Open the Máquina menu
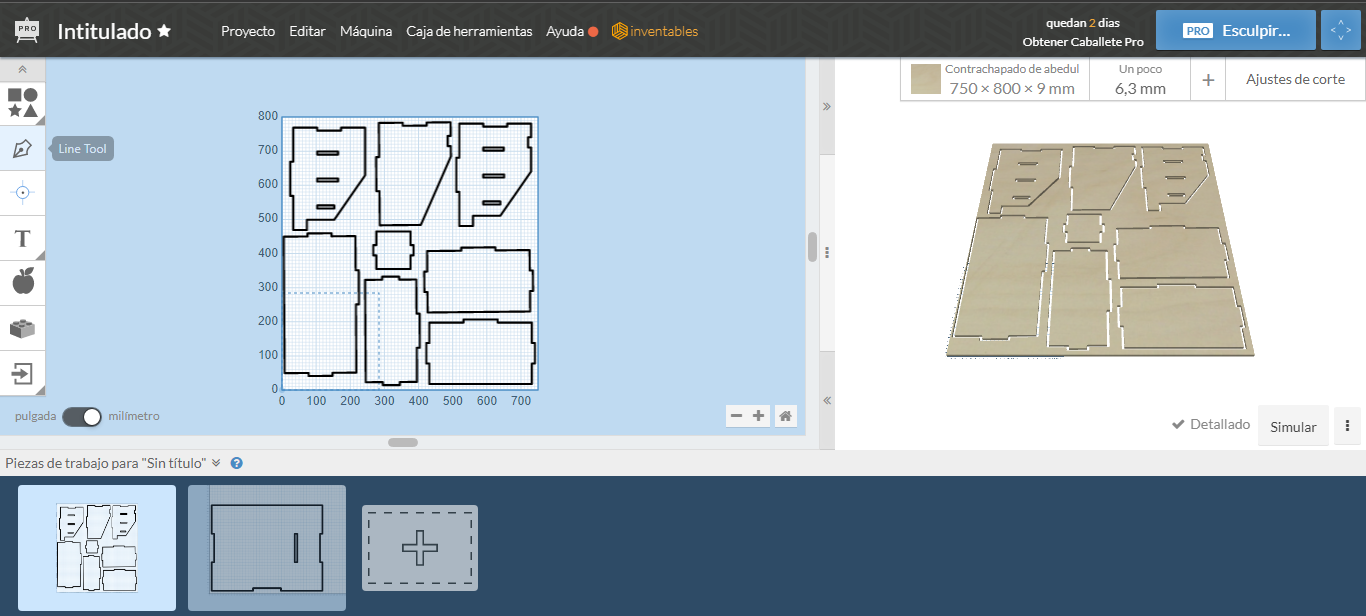Screen dimensions: 1366x616 coord(366,31)
